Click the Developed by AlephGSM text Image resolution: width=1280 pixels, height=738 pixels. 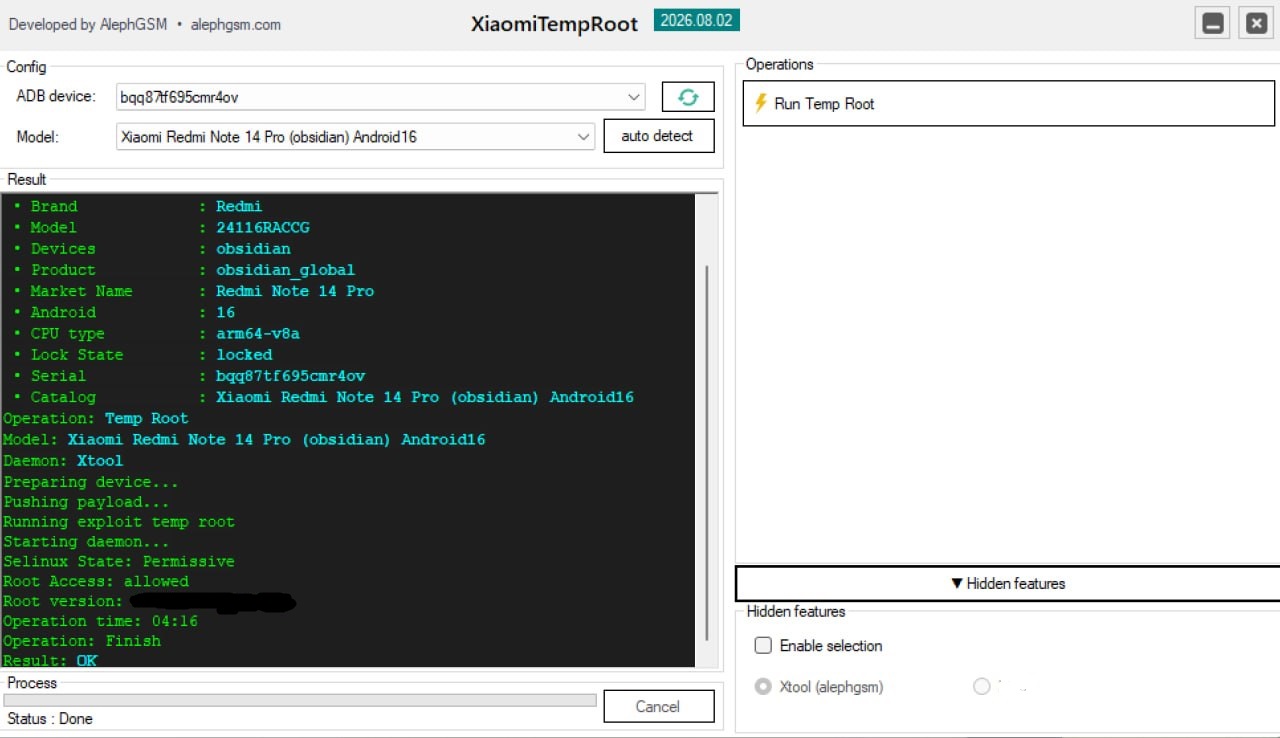click(89, 24)
